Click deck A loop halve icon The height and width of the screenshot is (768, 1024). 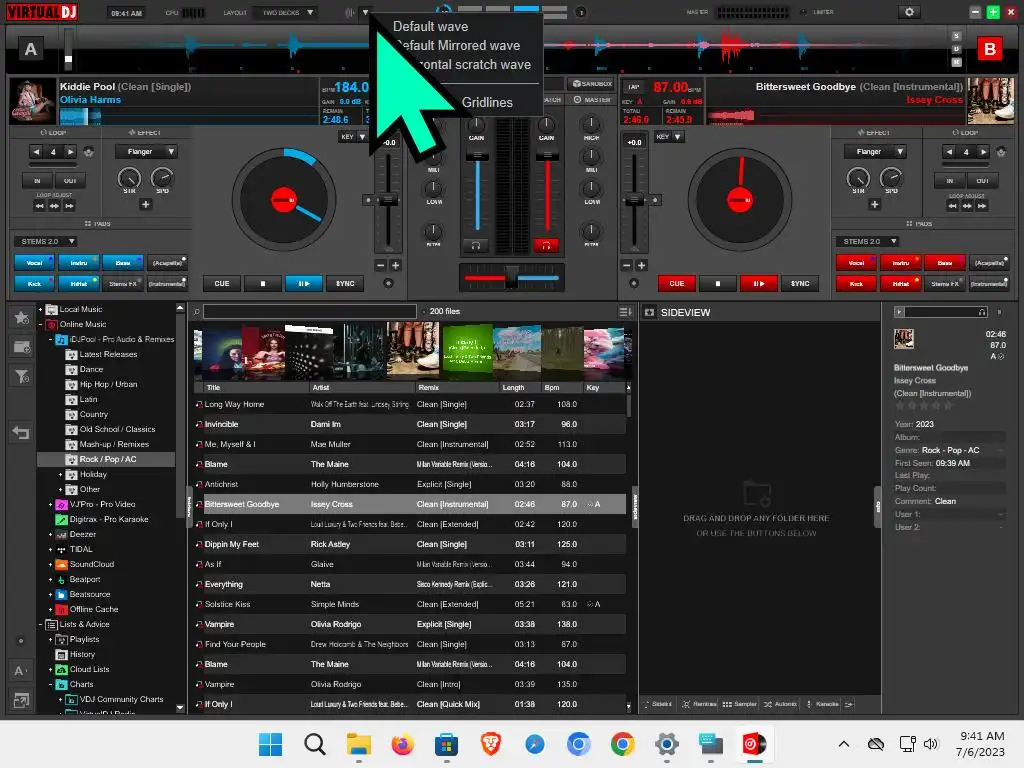pos(37,152)
